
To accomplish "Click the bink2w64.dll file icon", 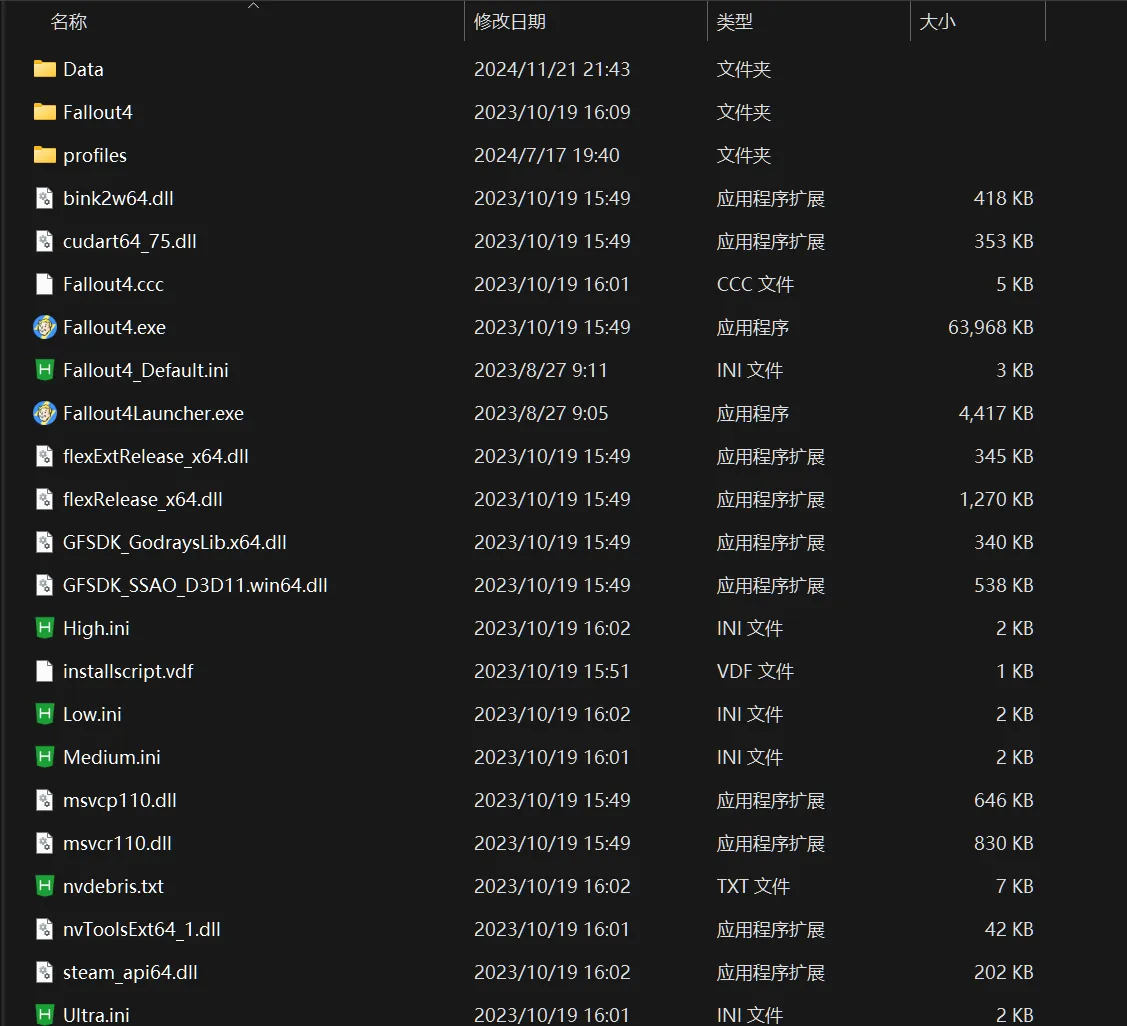I will (45, 198).
